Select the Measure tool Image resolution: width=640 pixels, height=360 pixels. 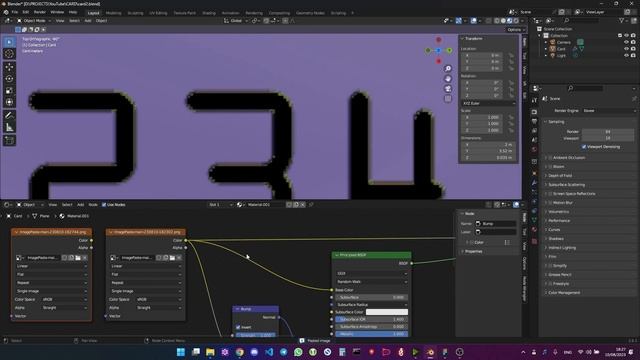click(10, 128)
